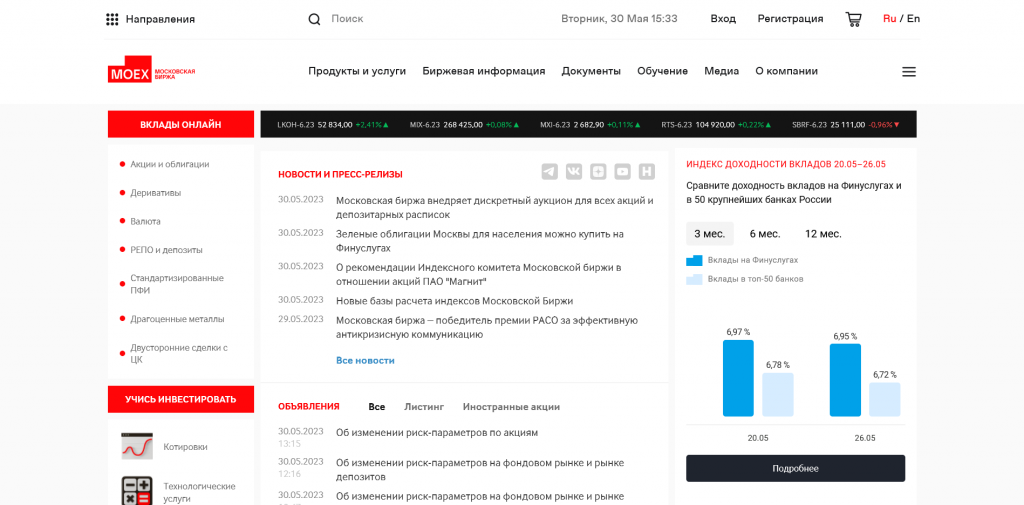Click the ОБЪЯВЛЕНИЯ heading
This screenshot has height=505, width=1024.
(x=309, y=406)
